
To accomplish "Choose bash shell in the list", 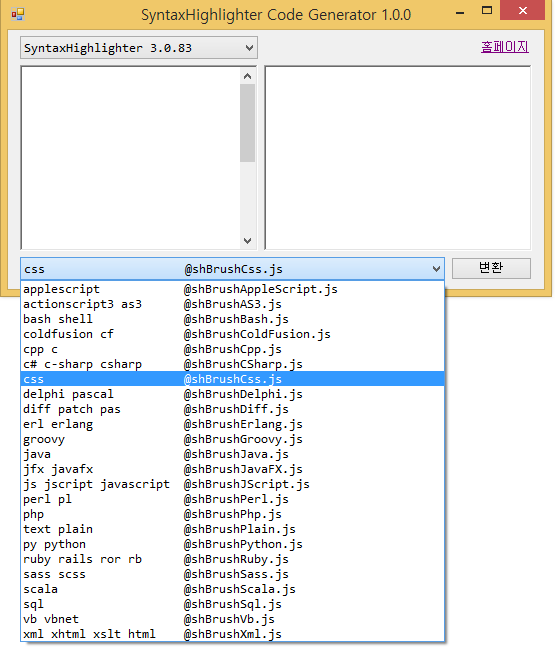I will pyautogui.click(x=232, y=319).
